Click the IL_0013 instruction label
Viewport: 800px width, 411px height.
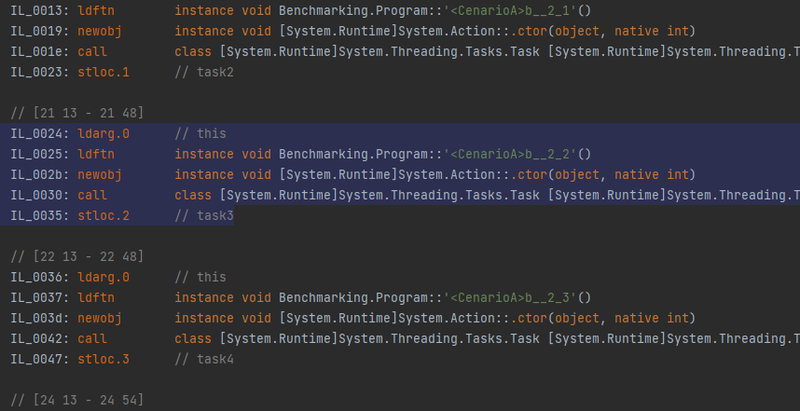tap(37, 11)
